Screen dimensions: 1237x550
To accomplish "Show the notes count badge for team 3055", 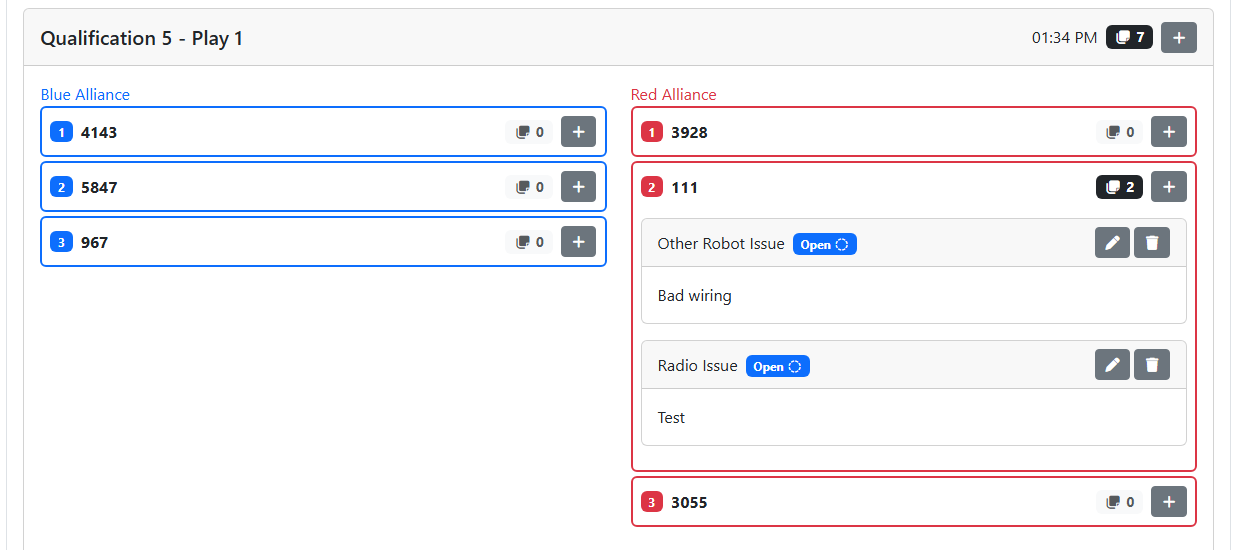I will coord(1119,502).
